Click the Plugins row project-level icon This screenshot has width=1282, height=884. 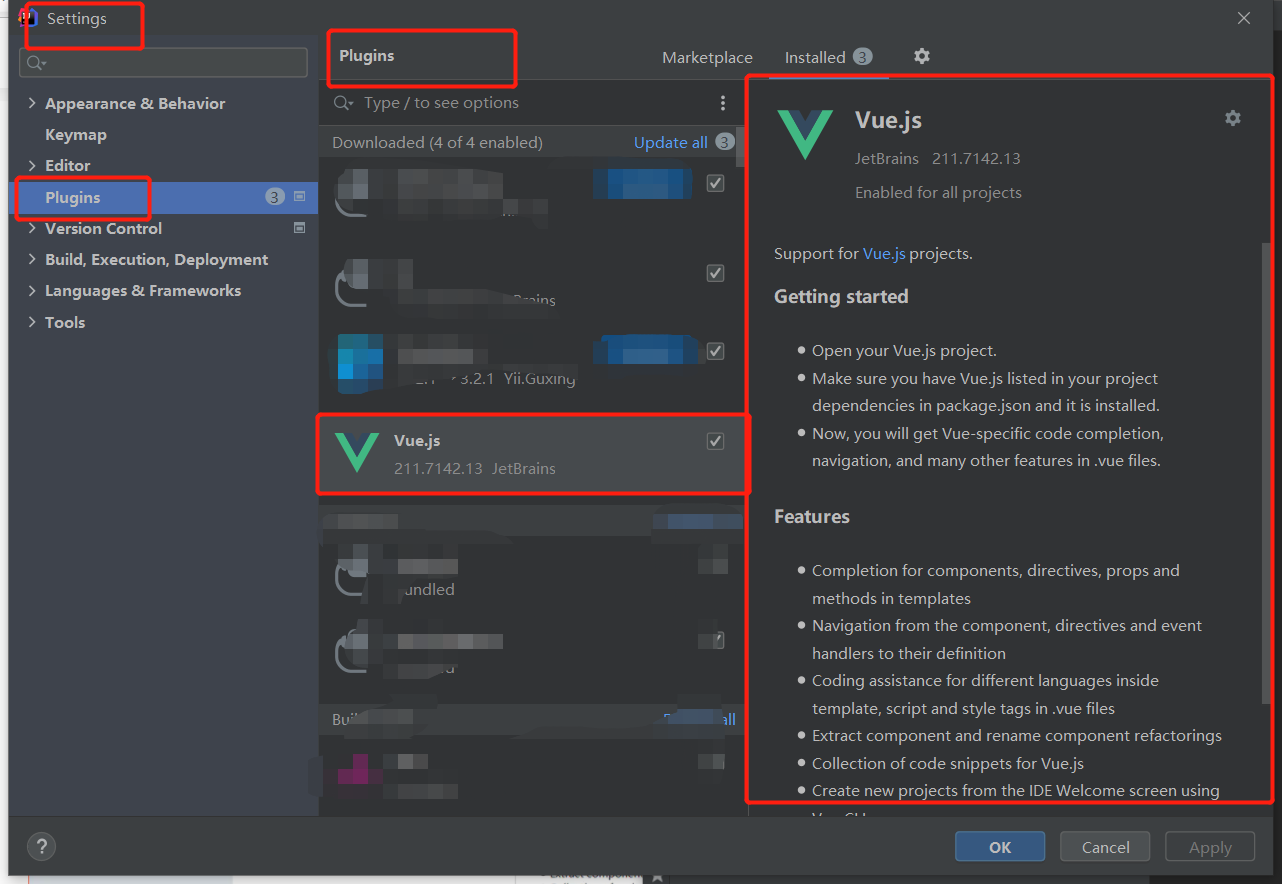tap(299, 197)
